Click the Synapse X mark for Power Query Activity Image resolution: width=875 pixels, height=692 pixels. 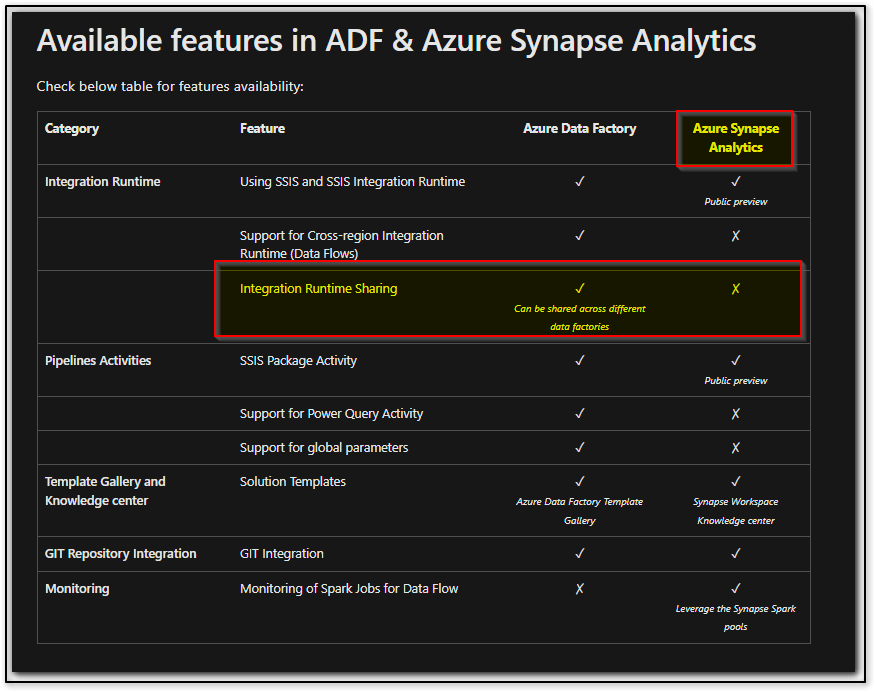735,414
